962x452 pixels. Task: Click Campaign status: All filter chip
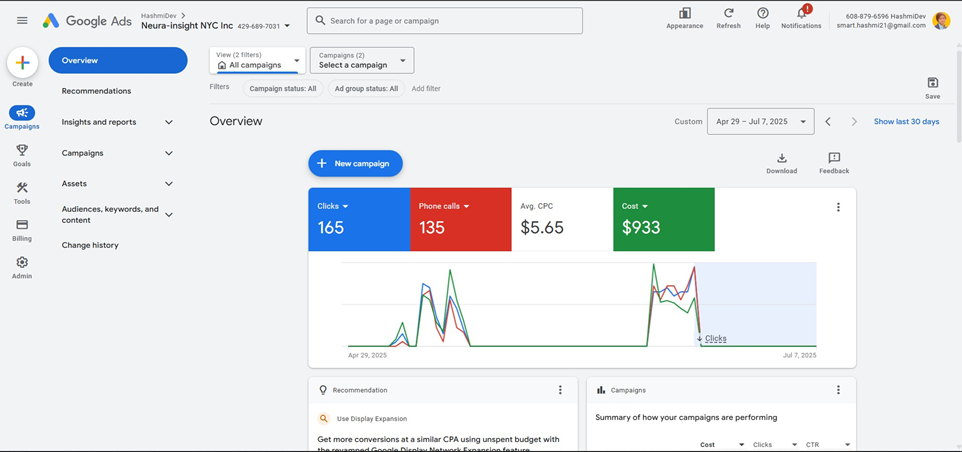[283, 88]
